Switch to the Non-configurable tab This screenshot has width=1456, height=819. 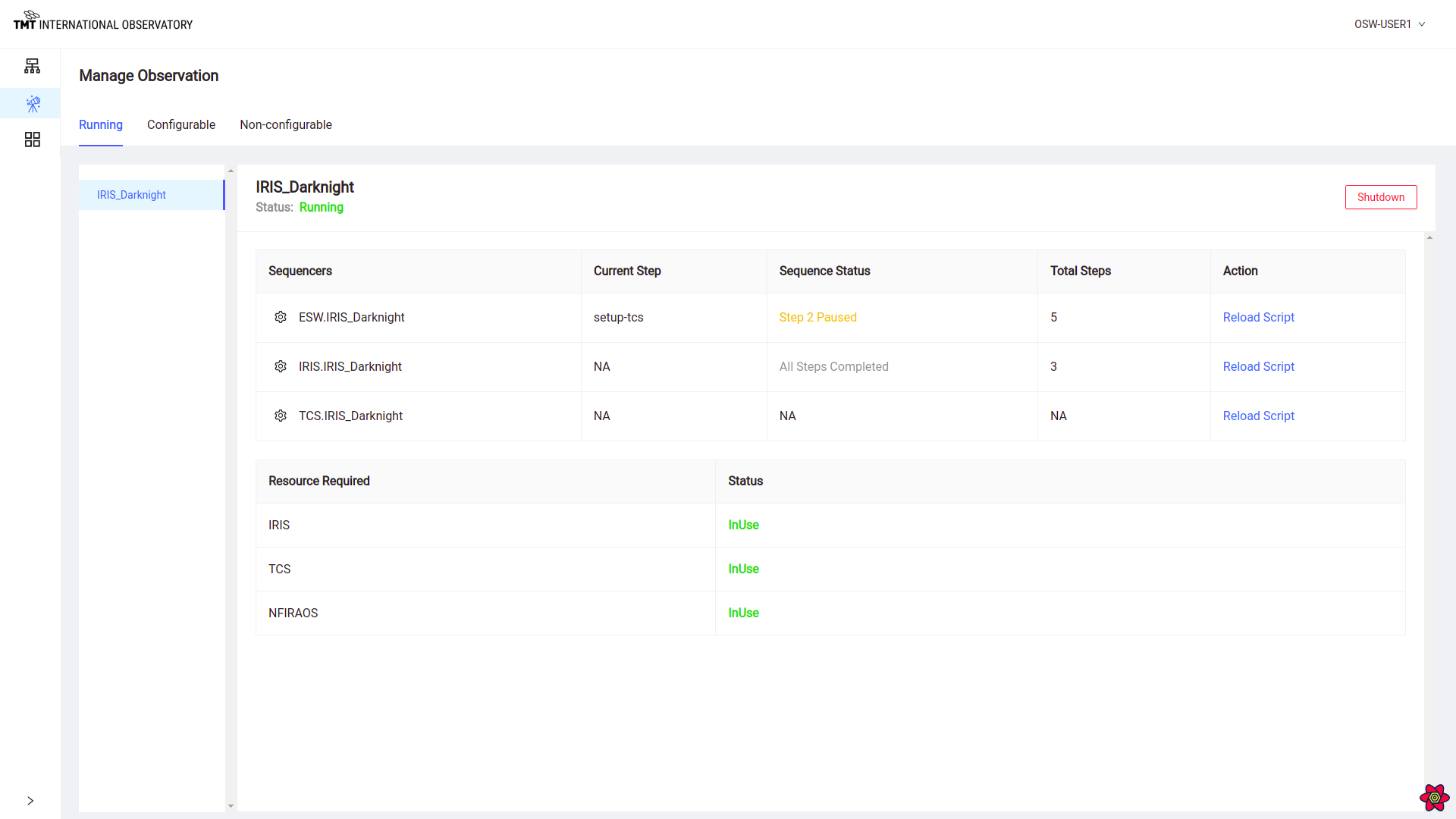(x=286, y=124)
